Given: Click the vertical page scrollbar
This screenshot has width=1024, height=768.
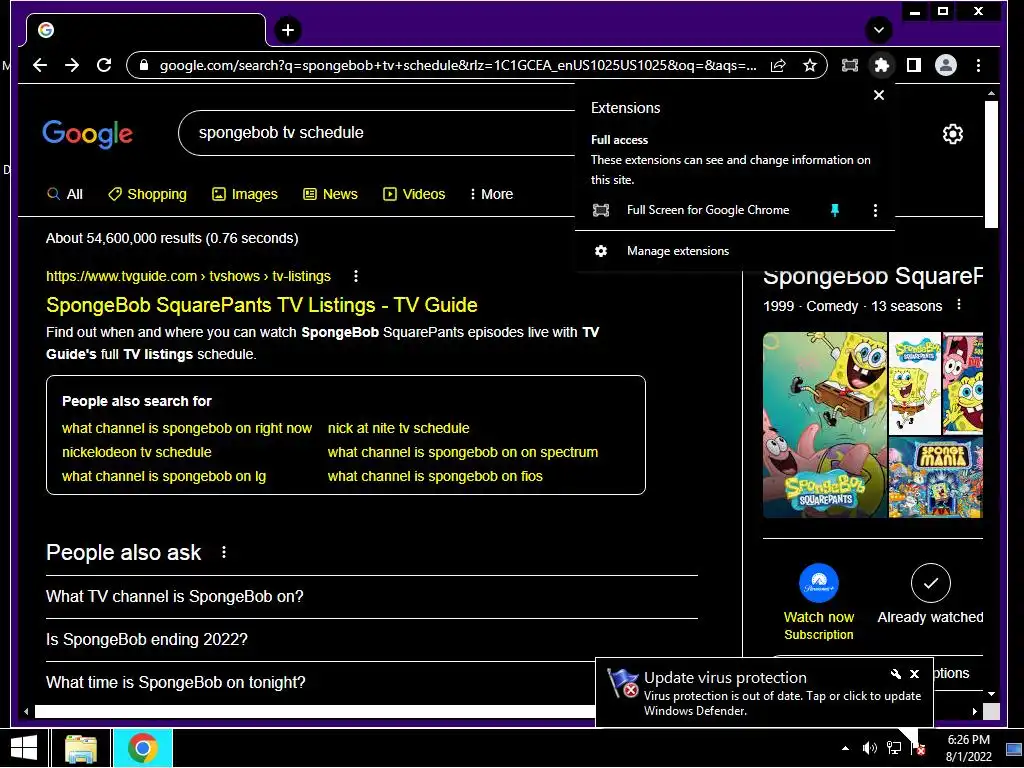Looking at the screenshot, I should tap(991, 164).
